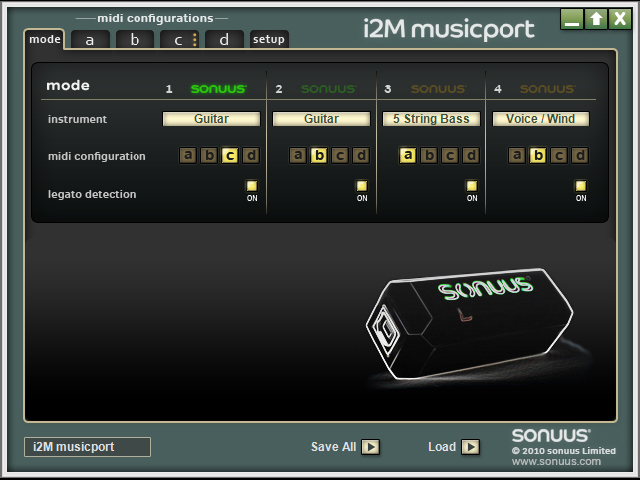Image resolution: width=640 pixels, height=480 pixels.
Task: Select mode 1 green Sonuus logo
Action: coord(219,89)
